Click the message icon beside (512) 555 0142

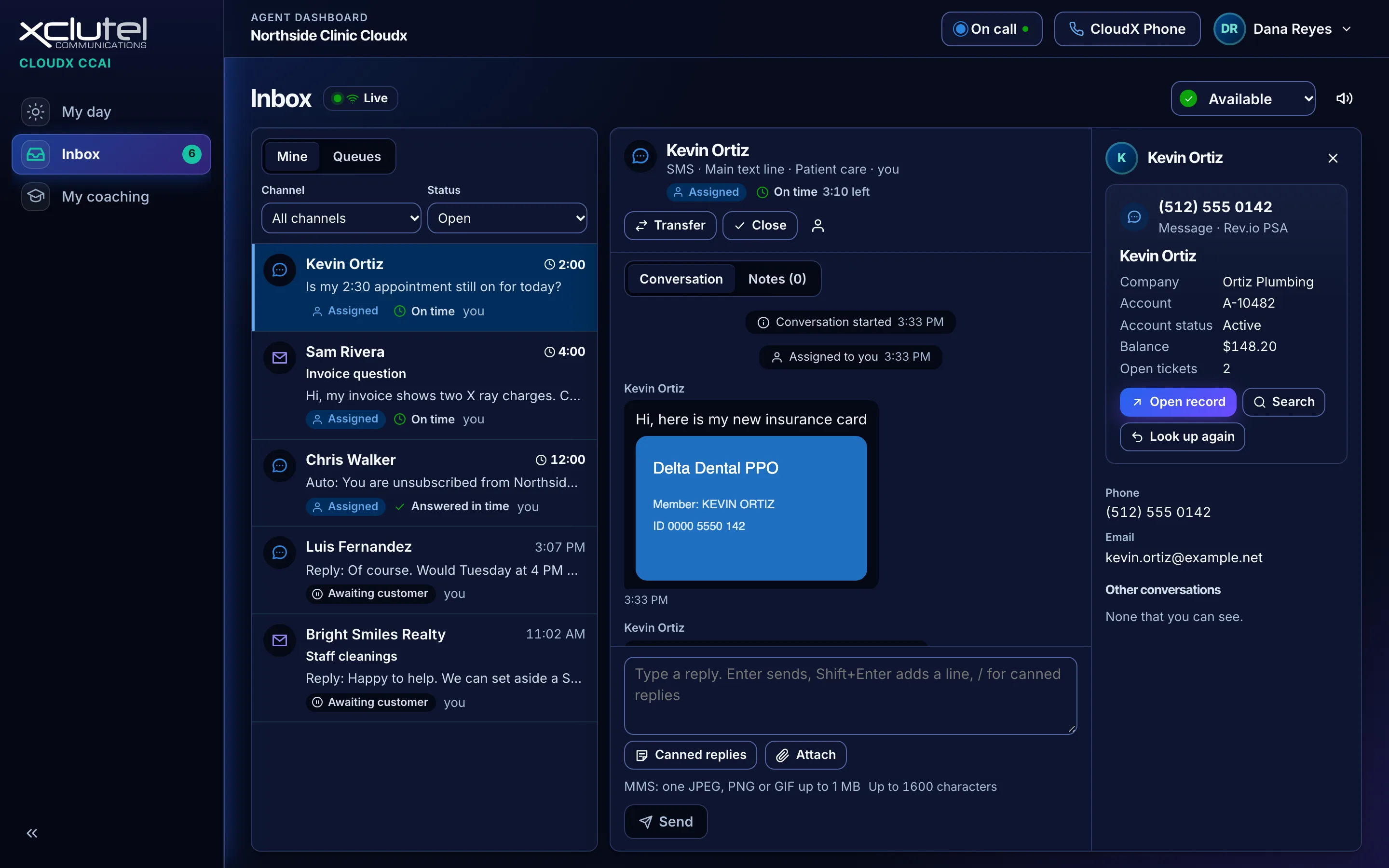tap(1134, 217)
